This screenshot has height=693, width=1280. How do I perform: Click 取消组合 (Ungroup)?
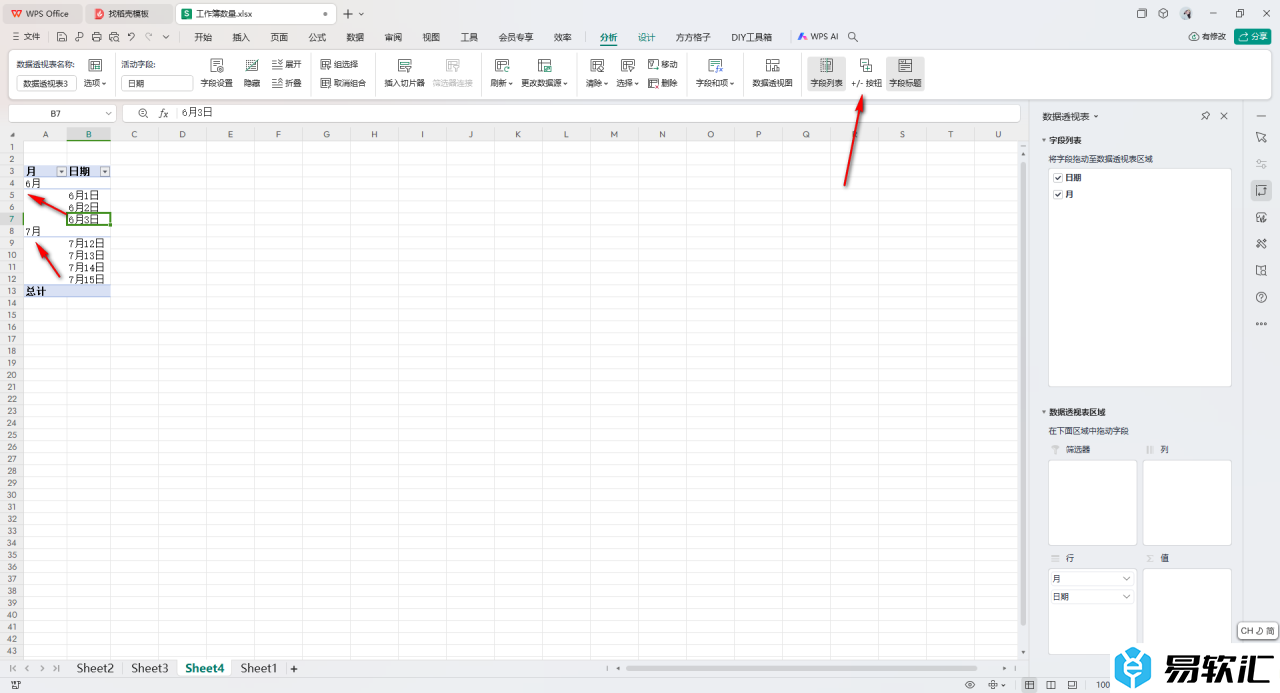click(x=343, y=83)
